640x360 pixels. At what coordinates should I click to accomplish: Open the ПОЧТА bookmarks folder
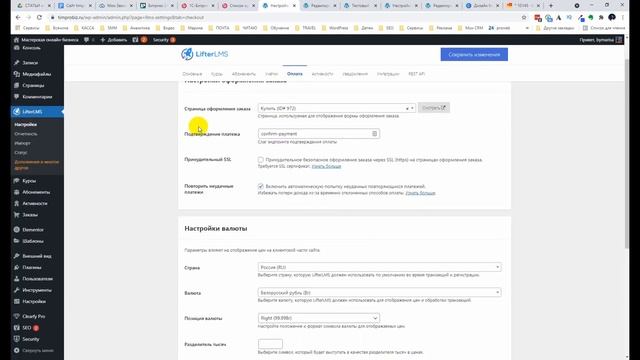pyautogui.click(x=219, y=28)
